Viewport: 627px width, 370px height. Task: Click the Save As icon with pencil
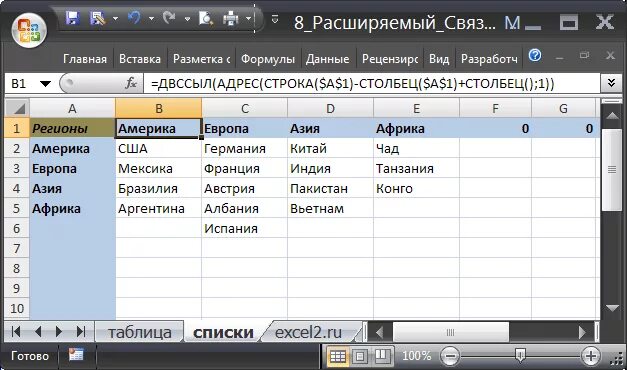(x=98, y=18)
